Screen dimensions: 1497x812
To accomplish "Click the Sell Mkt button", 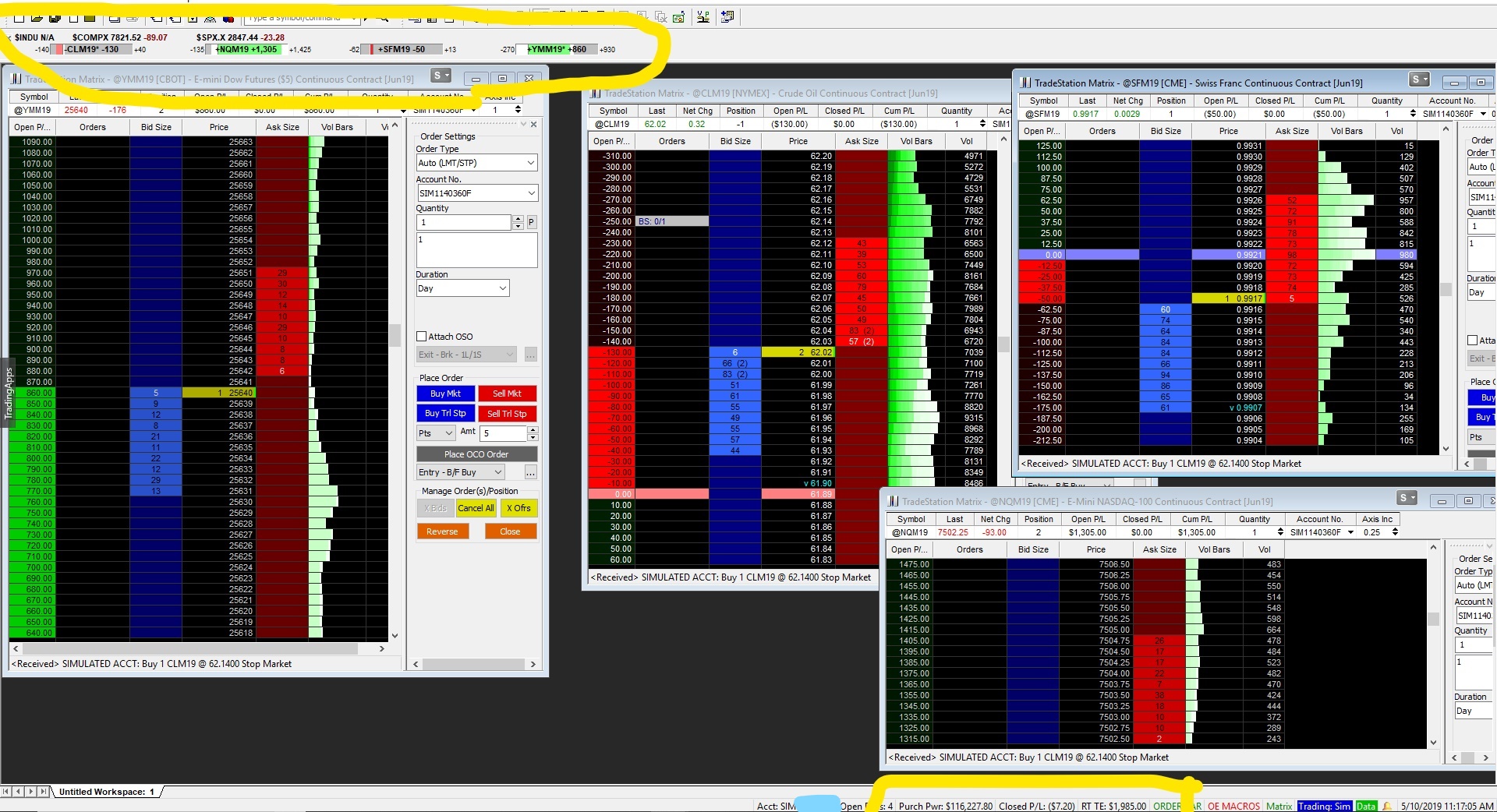I will pyautogui.click(x=507, y=394).
